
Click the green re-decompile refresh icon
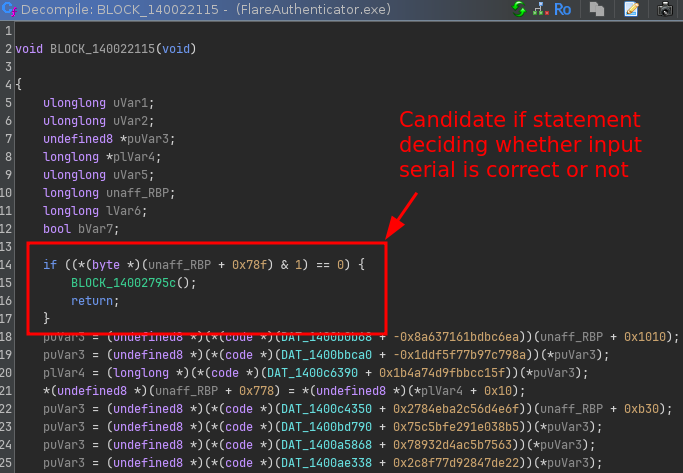(519, 10)
